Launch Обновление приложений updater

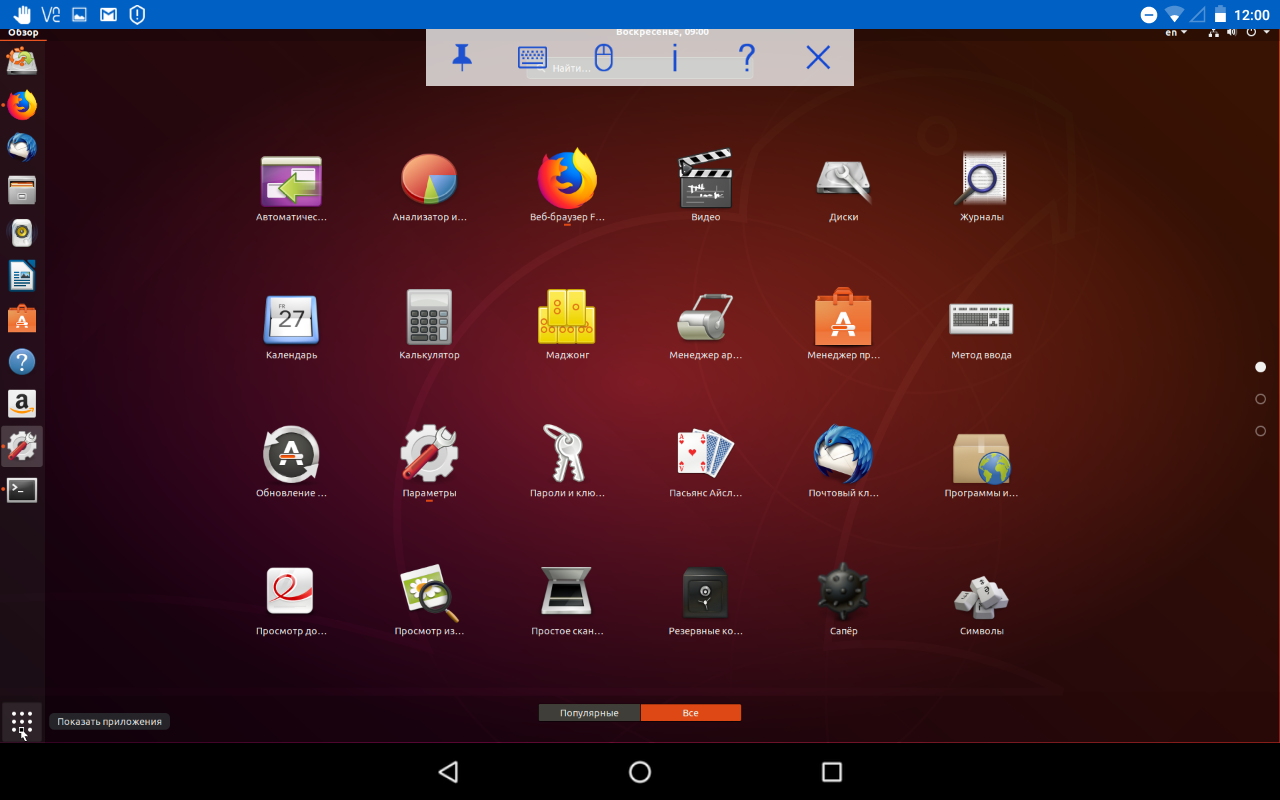[291, 464]
